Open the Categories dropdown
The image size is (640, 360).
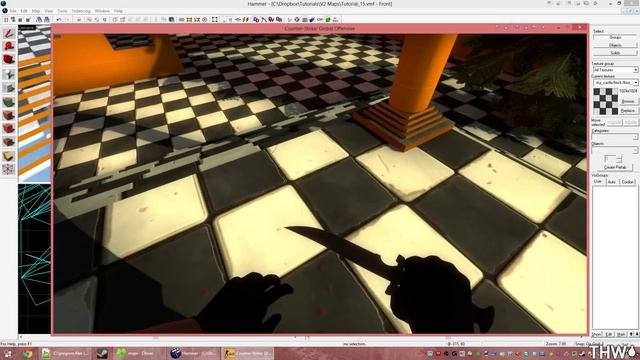click(x=615, y=137)
